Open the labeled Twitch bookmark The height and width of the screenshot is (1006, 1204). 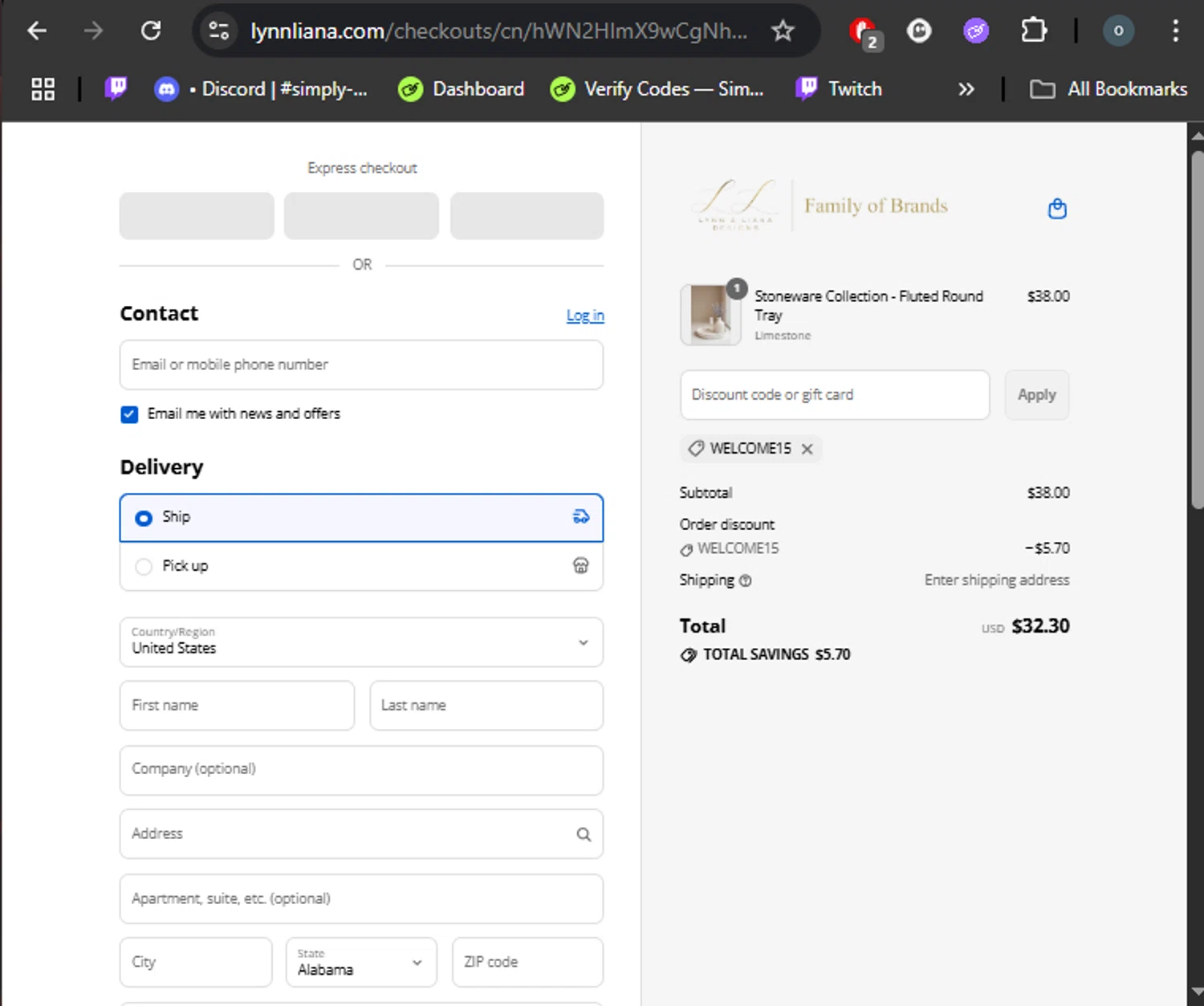[840, 89]
